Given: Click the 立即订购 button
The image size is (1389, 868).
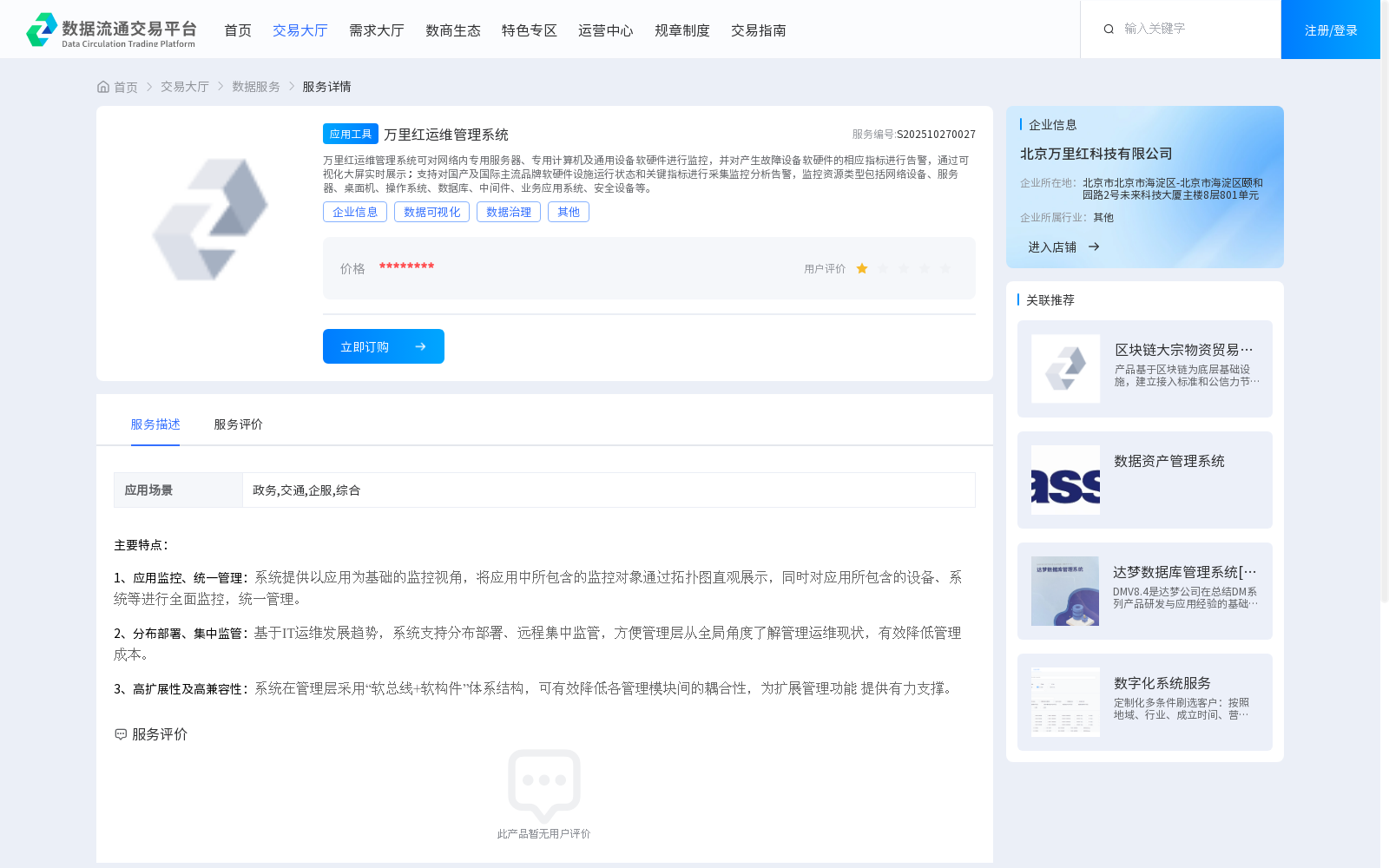Looking at the screenshot, I should 384,346.
